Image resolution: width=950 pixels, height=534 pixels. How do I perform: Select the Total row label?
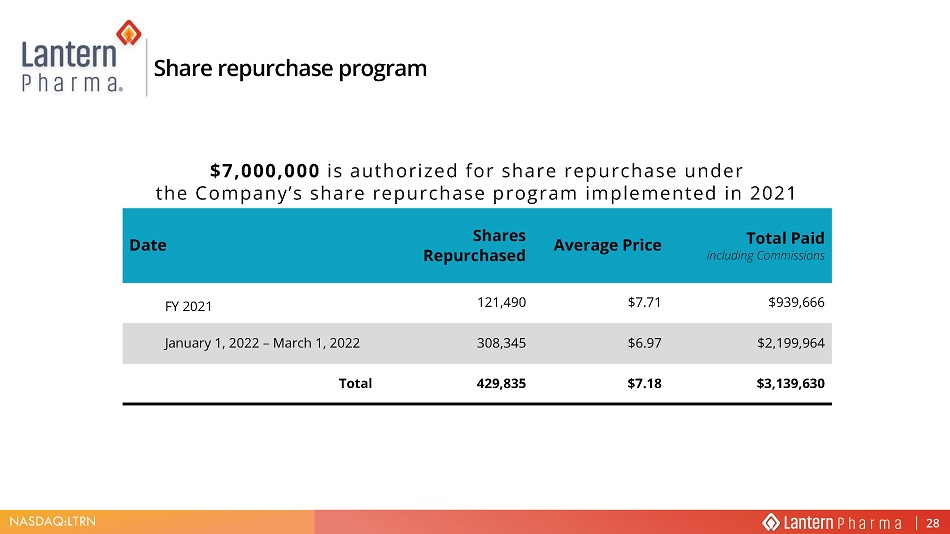point(355,383)
